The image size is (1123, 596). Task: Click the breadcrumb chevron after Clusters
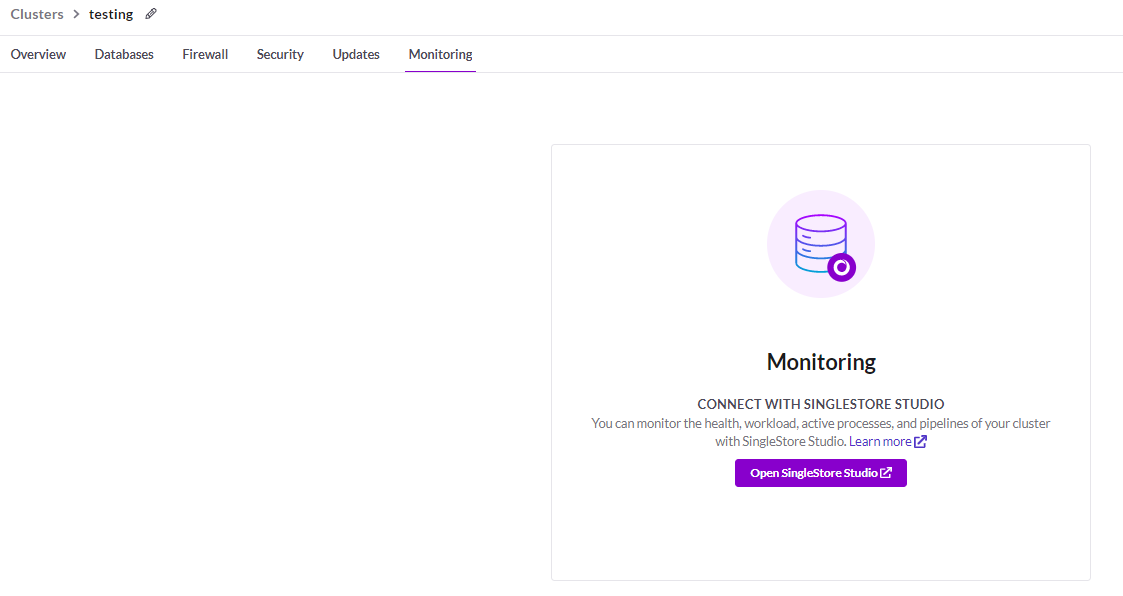[x=76, y=14]
